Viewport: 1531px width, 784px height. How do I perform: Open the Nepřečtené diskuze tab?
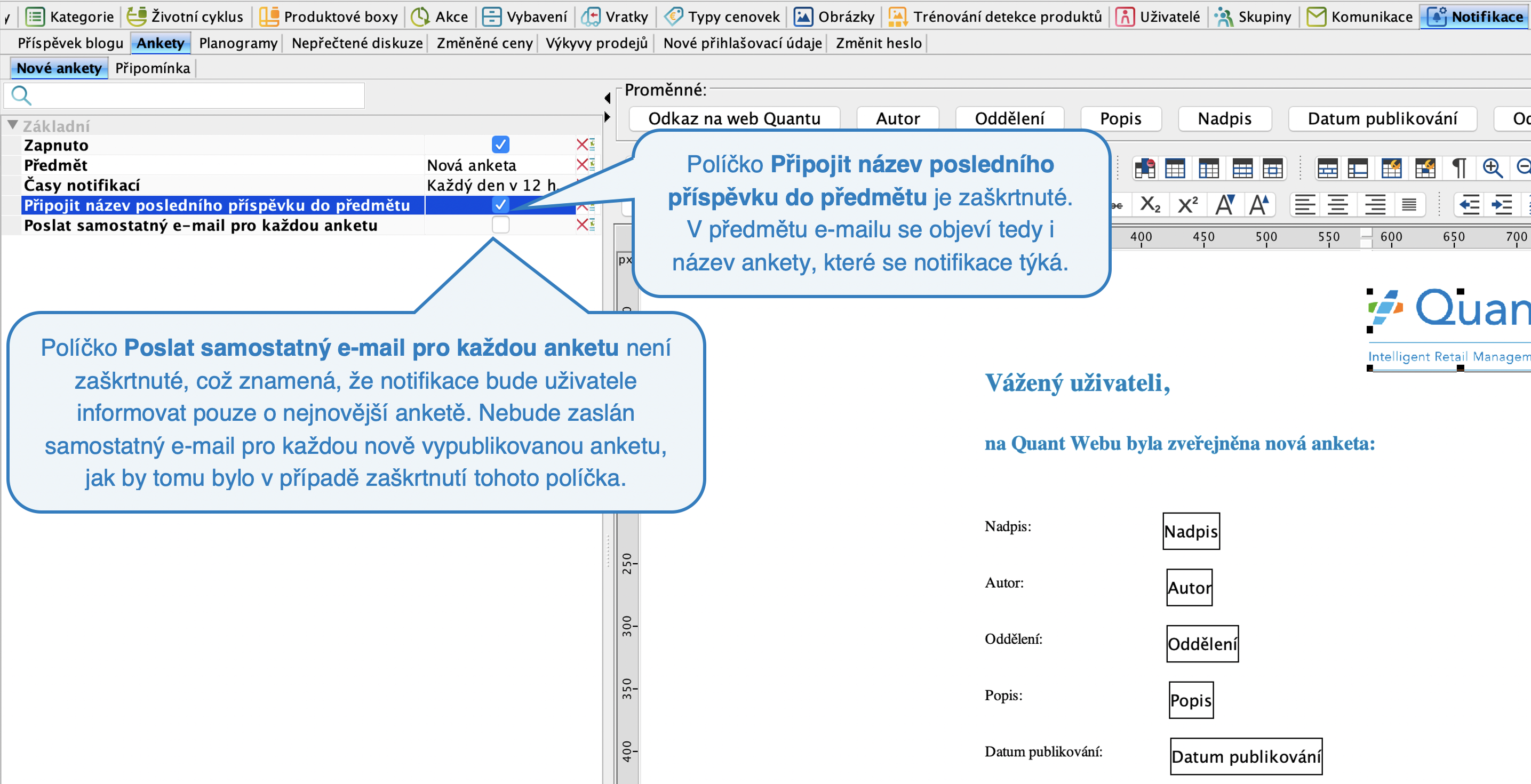point(357,43)
